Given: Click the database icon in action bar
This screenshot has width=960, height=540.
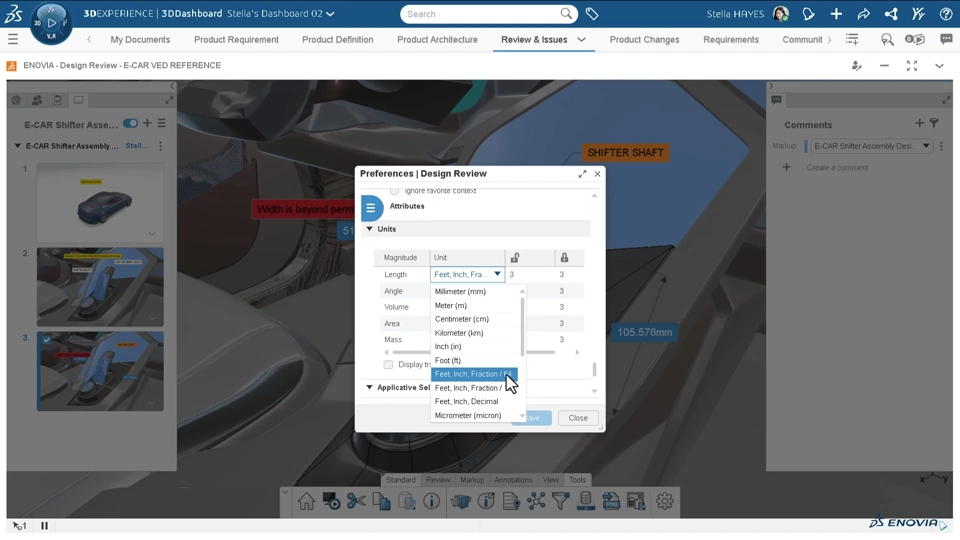Looking at the screenshot, I should [585, 501].
